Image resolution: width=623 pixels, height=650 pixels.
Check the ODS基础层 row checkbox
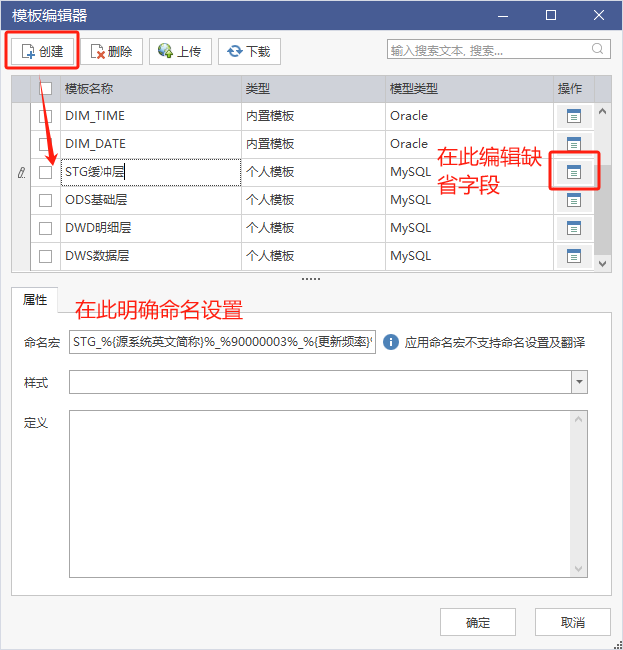pos(46,200)
